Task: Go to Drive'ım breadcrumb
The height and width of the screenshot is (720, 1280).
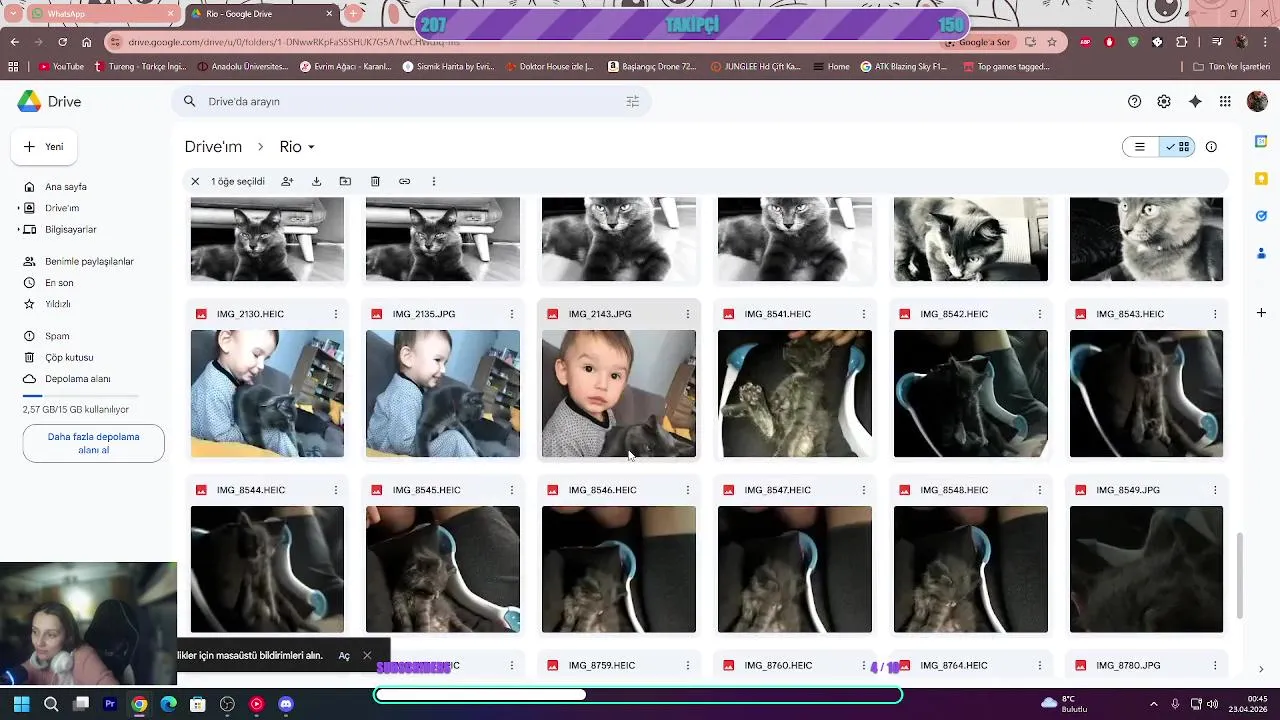Action: [213, 147]
